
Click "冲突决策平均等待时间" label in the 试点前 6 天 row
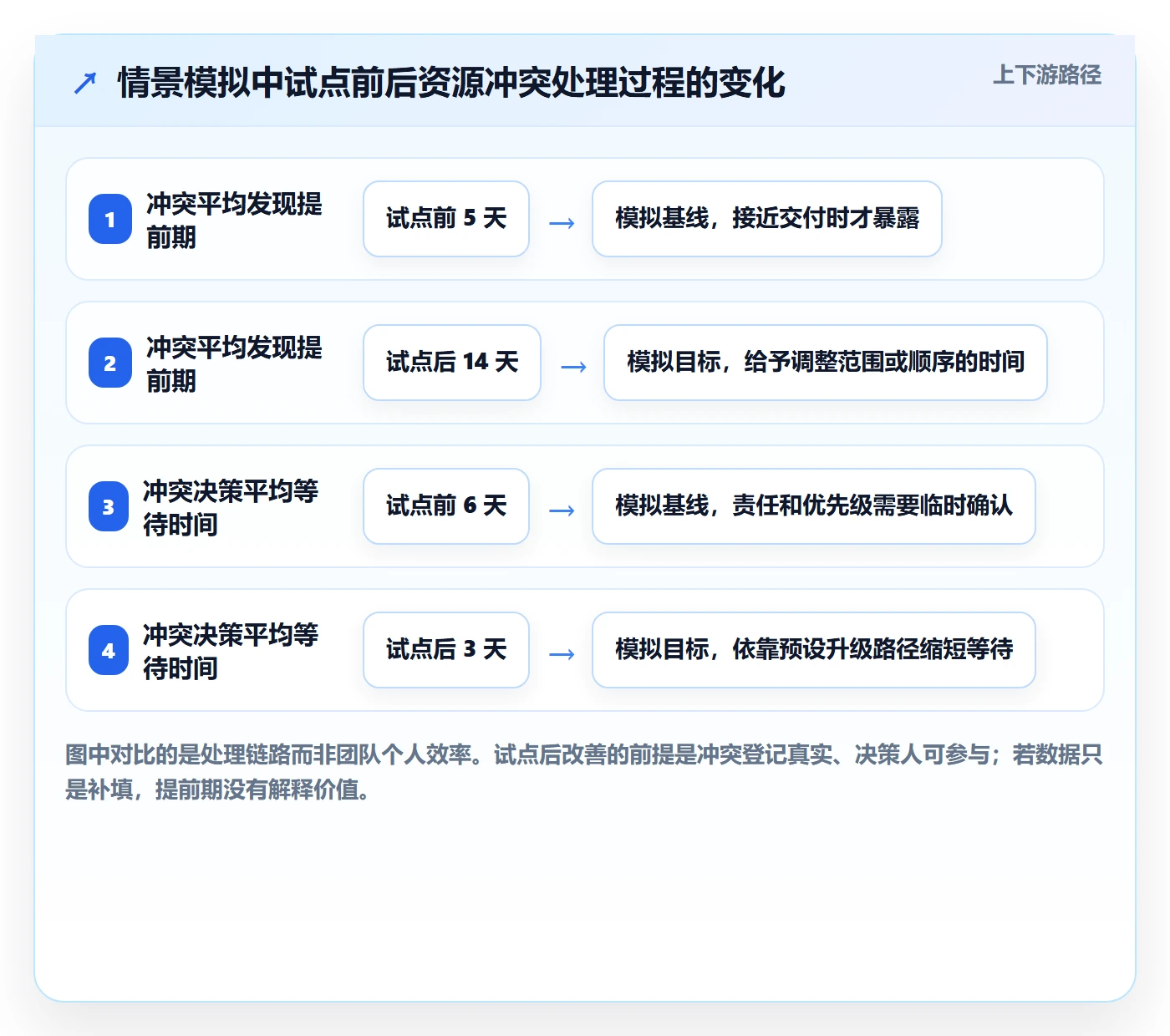[231, 507]
